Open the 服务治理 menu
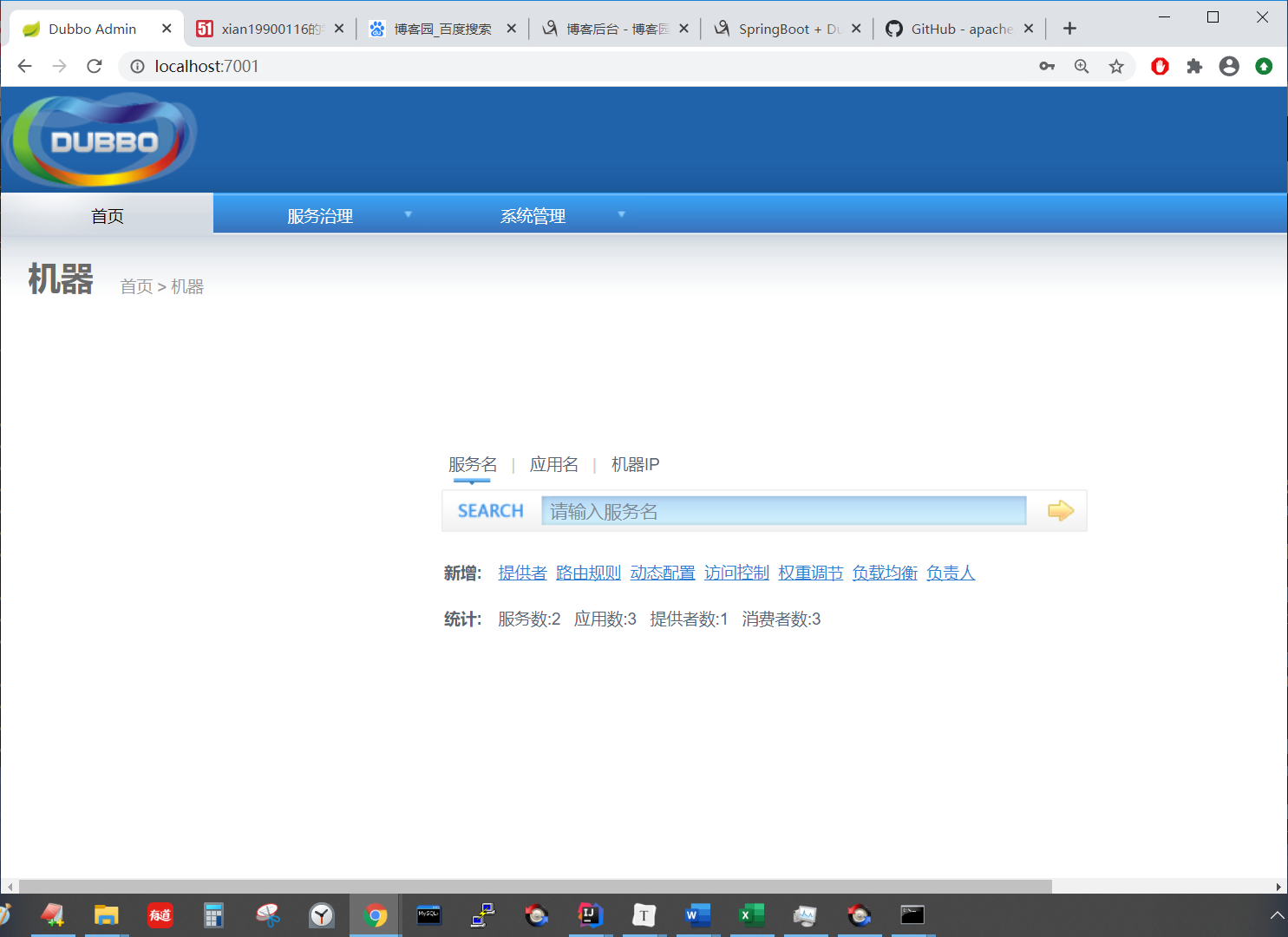This screenshot has height=937, width=1288. pos(320,216)
